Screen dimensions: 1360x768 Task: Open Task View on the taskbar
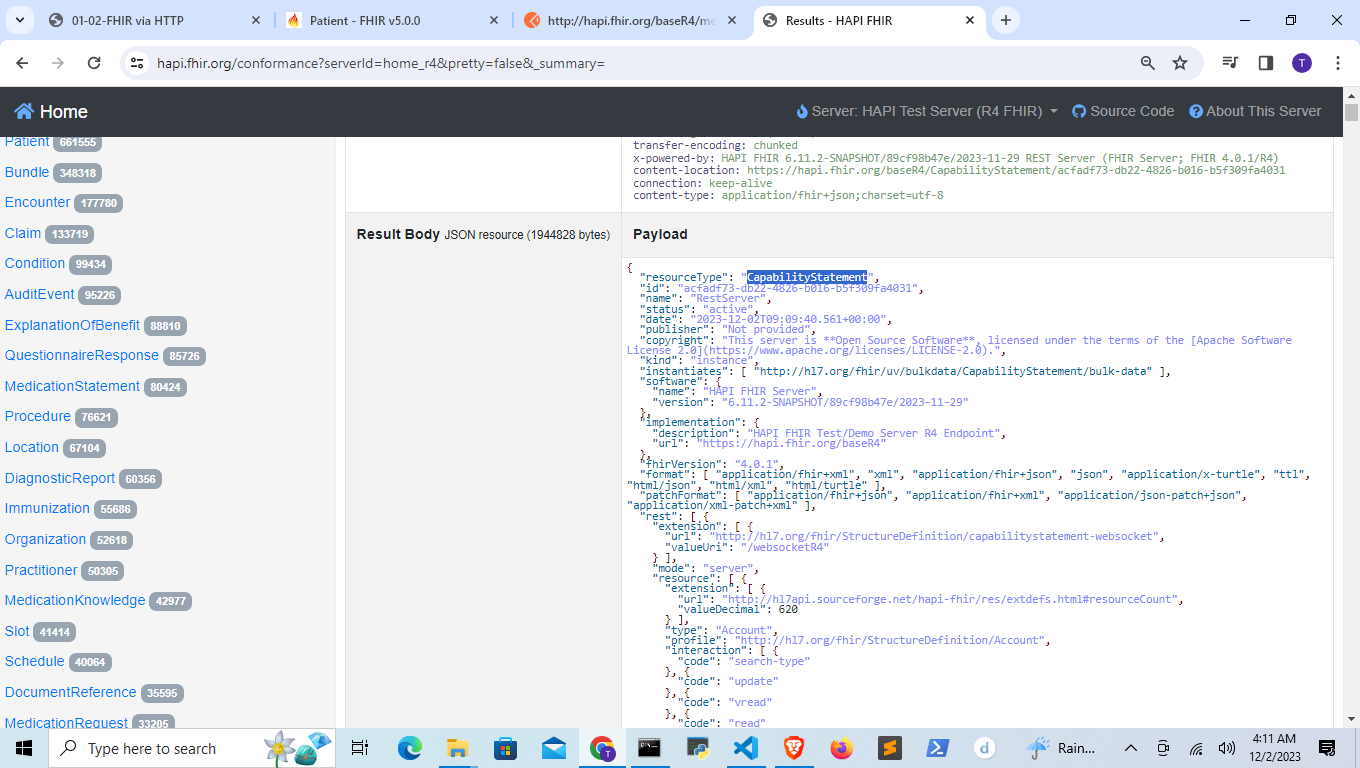(x=360, y=748)
